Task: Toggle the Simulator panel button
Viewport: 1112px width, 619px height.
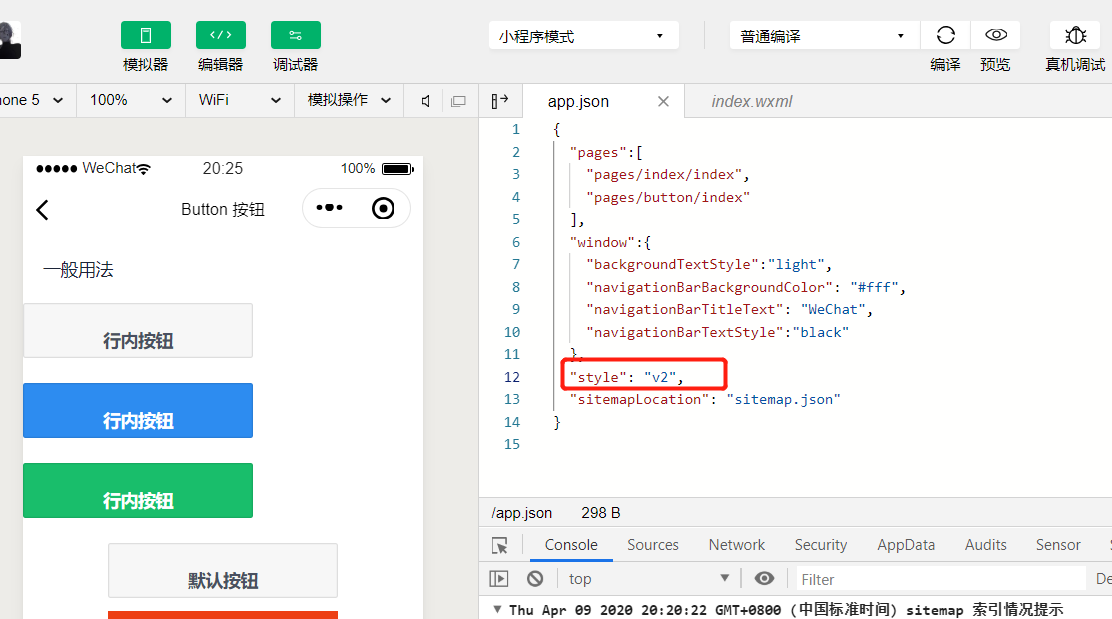Action: (145, 35)
